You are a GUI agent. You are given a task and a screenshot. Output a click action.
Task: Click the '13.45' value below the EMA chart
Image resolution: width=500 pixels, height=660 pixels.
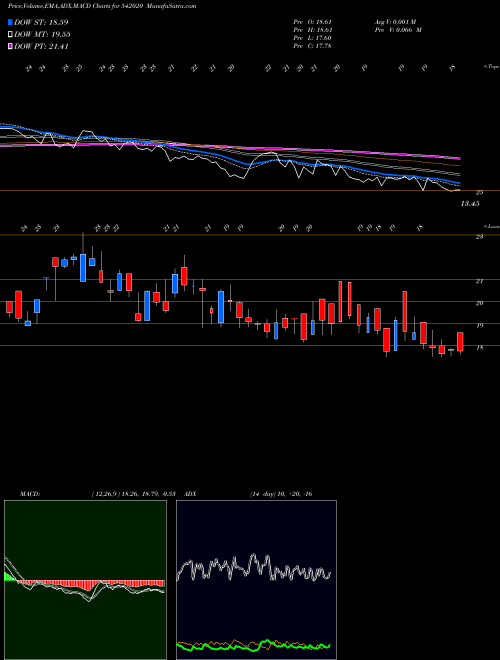[470, 204]
